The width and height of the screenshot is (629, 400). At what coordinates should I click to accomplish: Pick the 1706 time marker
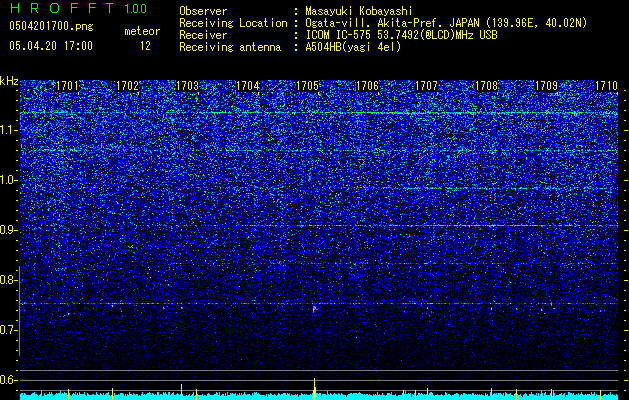(x=367, y=86)
